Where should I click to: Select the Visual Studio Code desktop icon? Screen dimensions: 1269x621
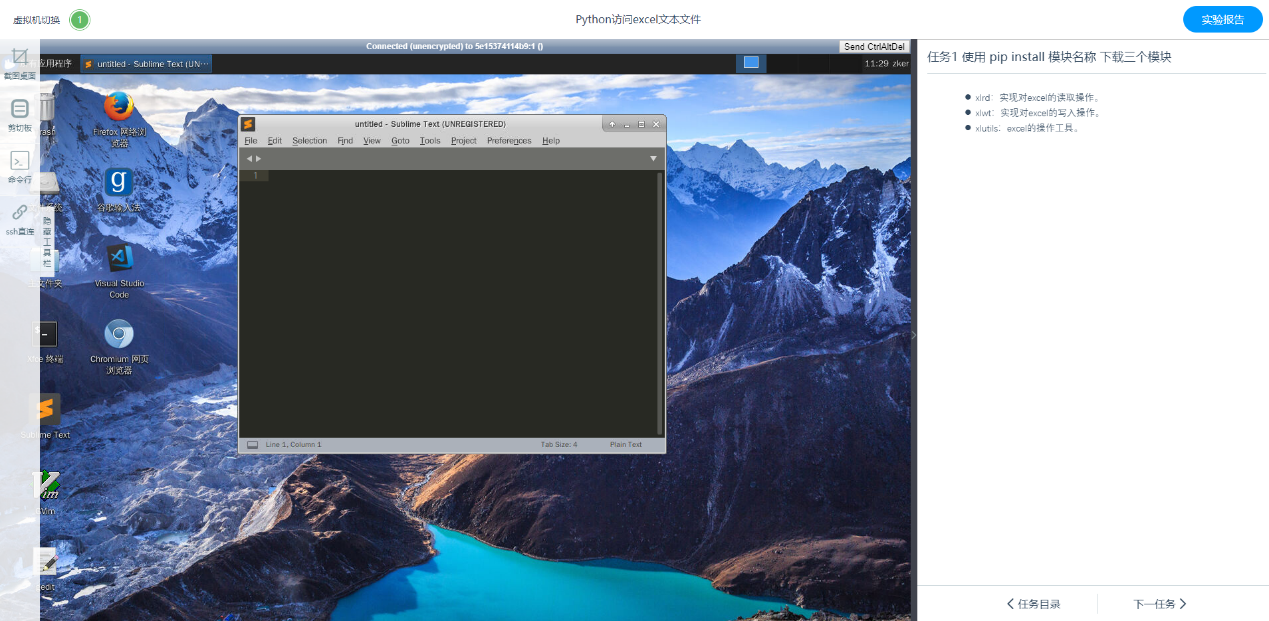(119, 258)
